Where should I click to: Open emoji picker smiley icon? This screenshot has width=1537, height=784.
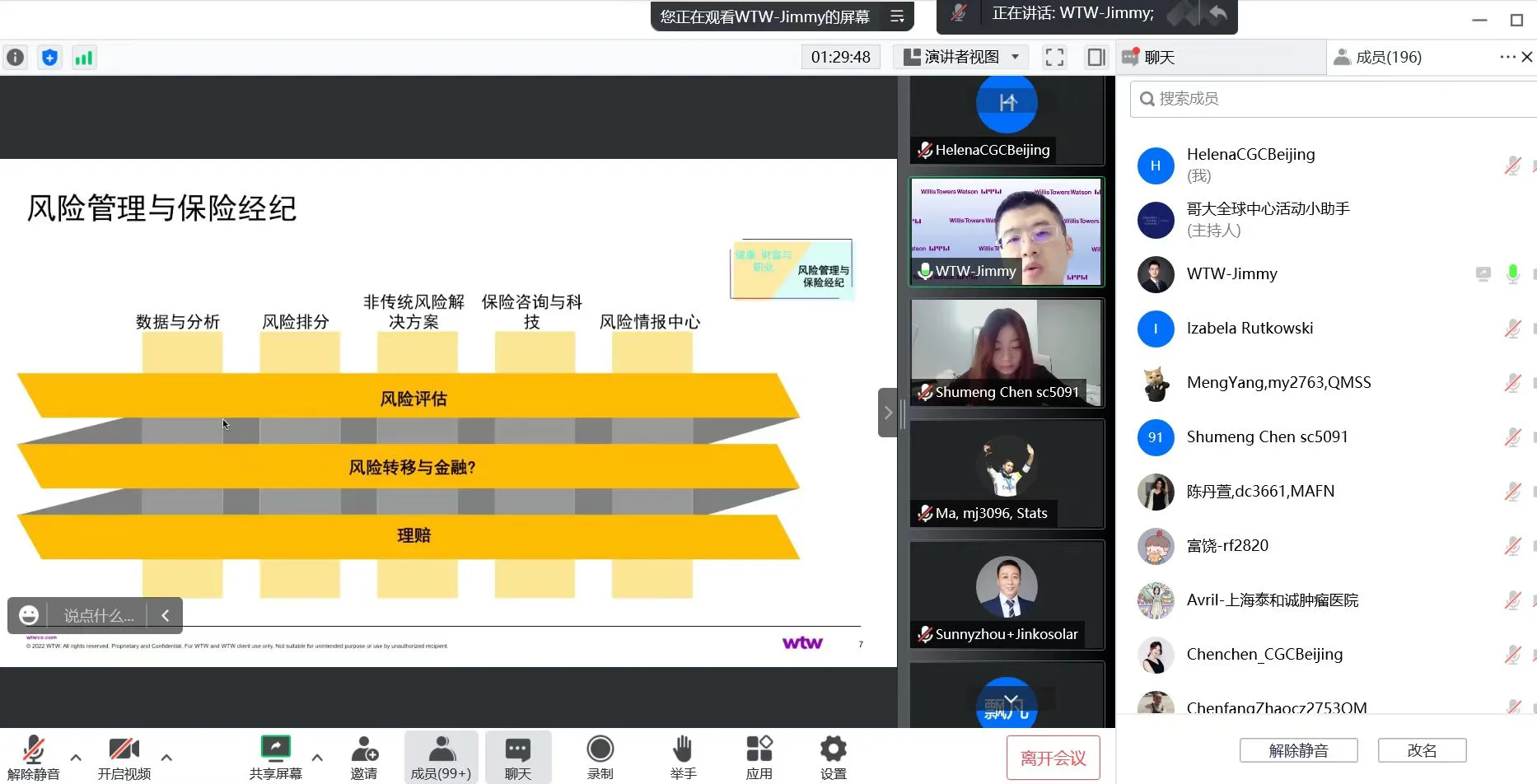point(29,615)
